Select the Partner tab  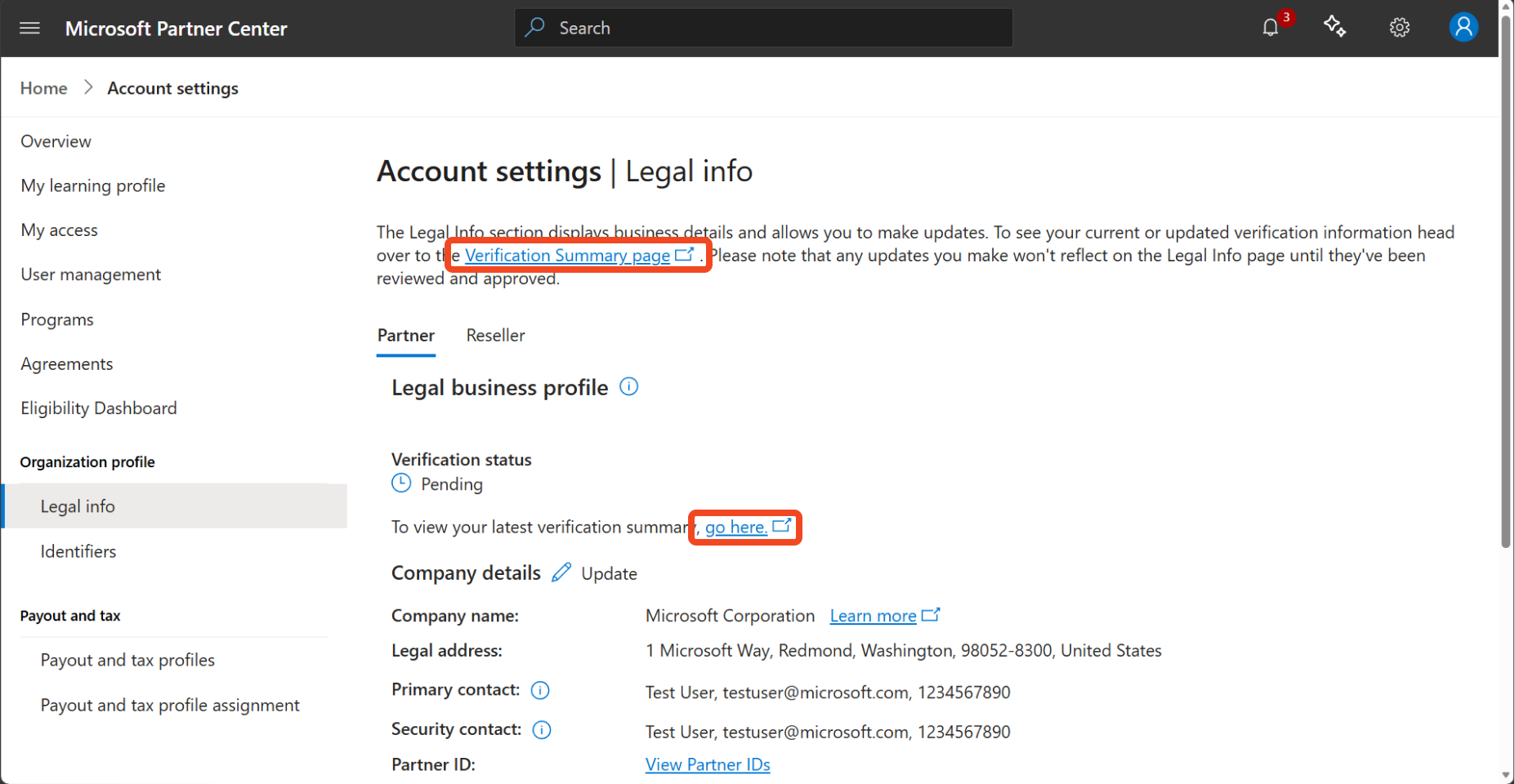click(406, 336)
